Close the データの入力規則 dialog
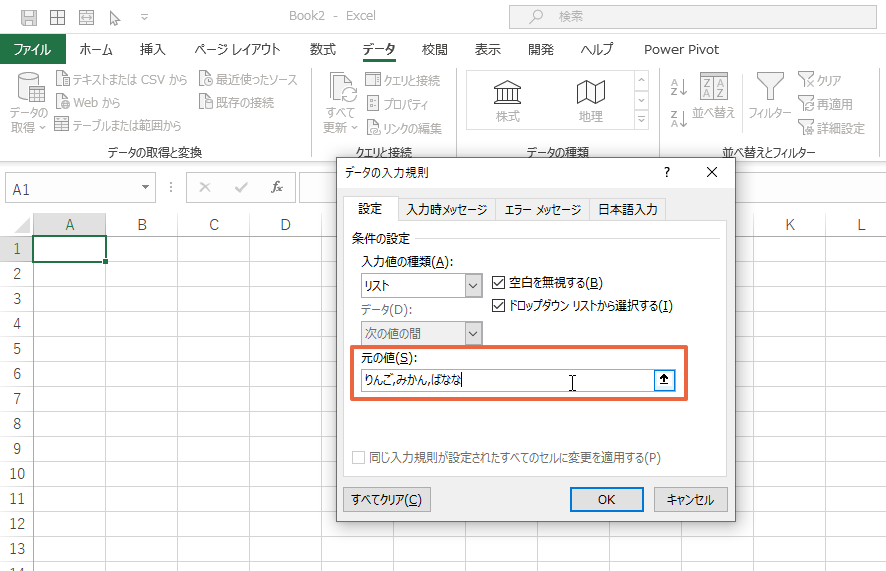 pos(712,172)
